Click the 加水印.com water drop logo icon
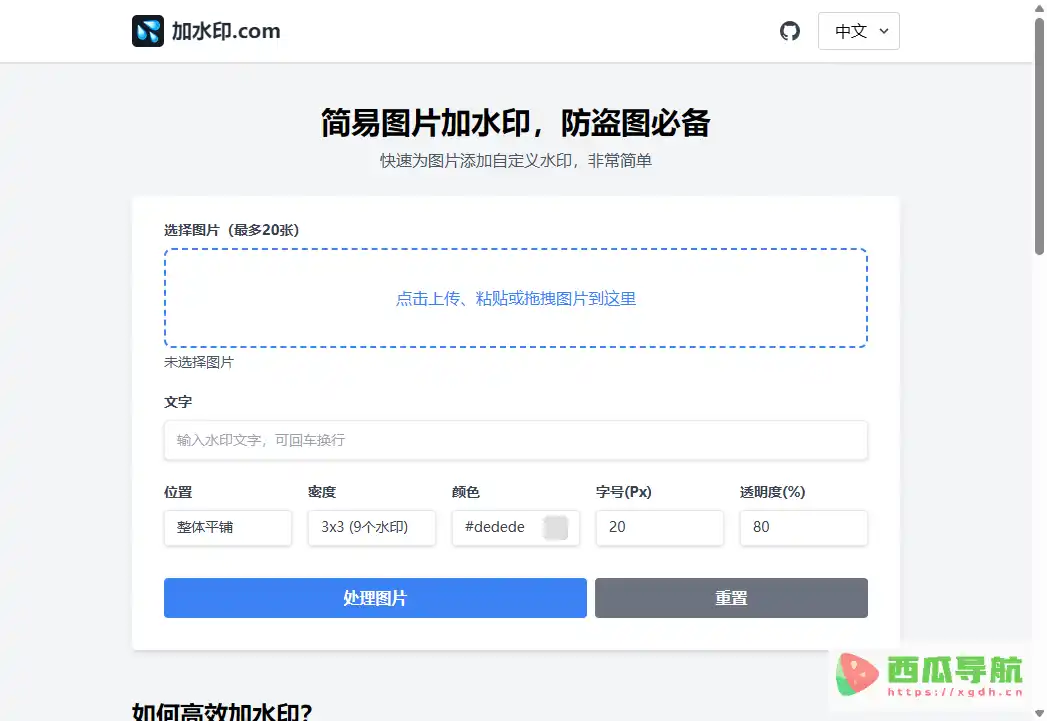This screenshot has width=1047, height=721. coord(148,31)
